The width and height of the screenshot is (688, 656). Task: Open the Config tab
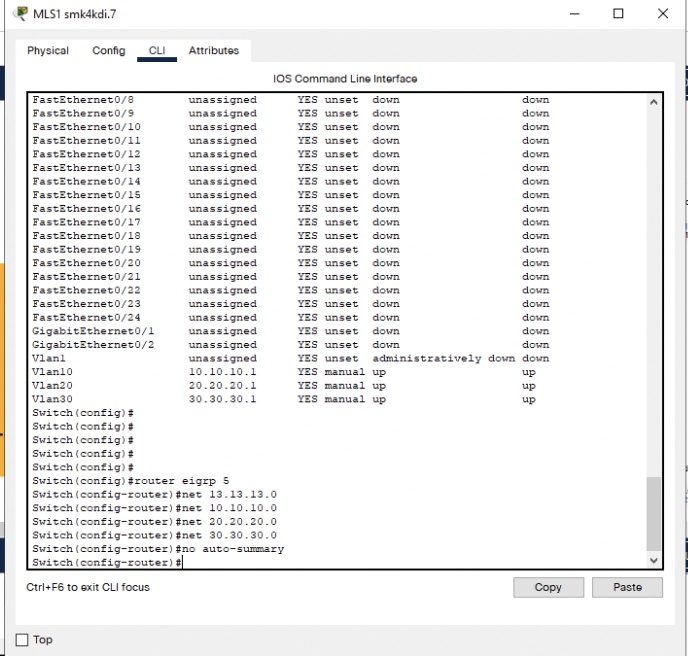(108, 50)
